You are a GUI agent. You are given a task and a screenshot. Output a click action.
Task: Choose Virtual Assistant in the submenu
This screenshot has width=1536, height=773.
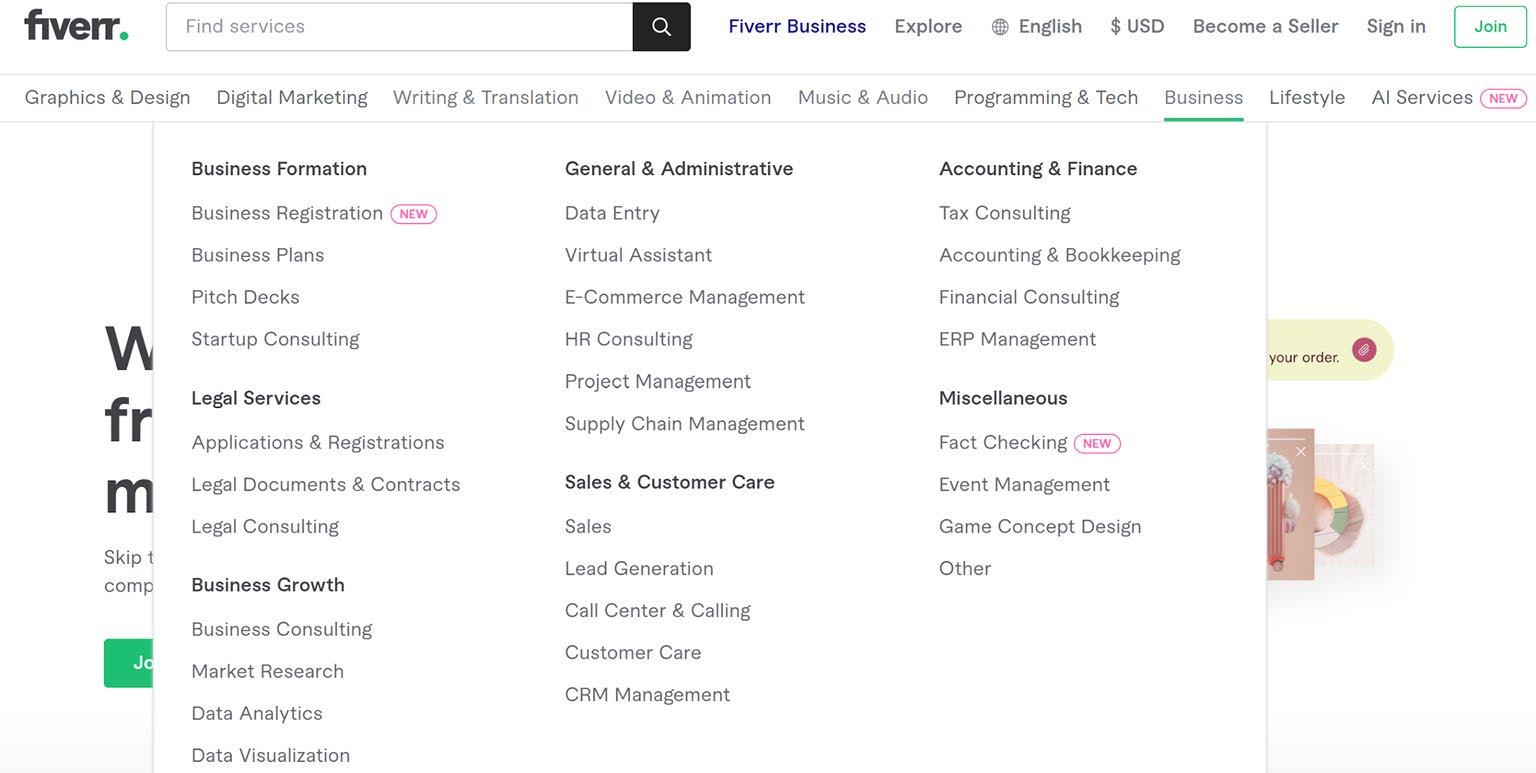point(638,255)
